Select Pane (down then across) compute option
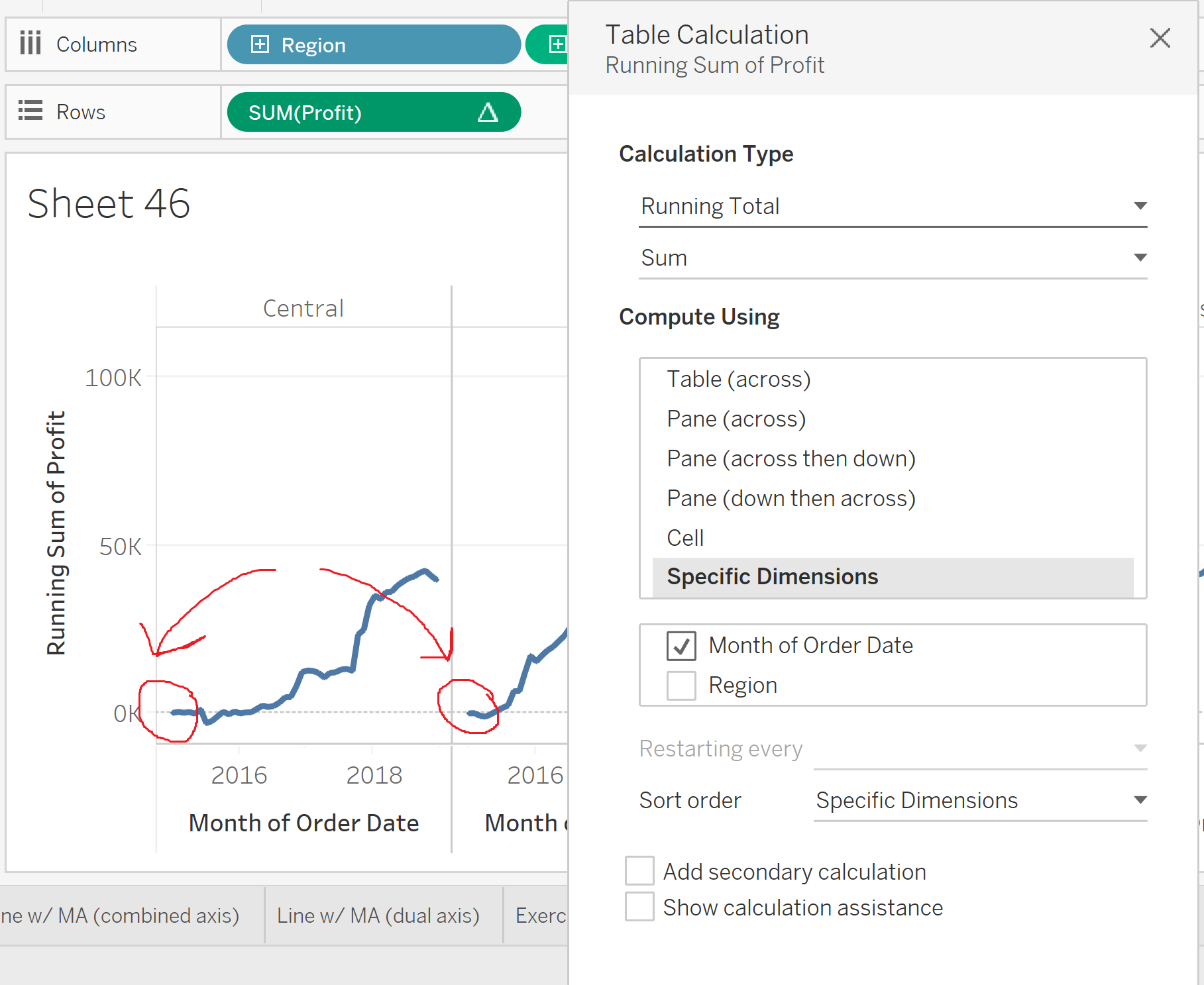This screenshot has height=985, width=1204. 791,498
